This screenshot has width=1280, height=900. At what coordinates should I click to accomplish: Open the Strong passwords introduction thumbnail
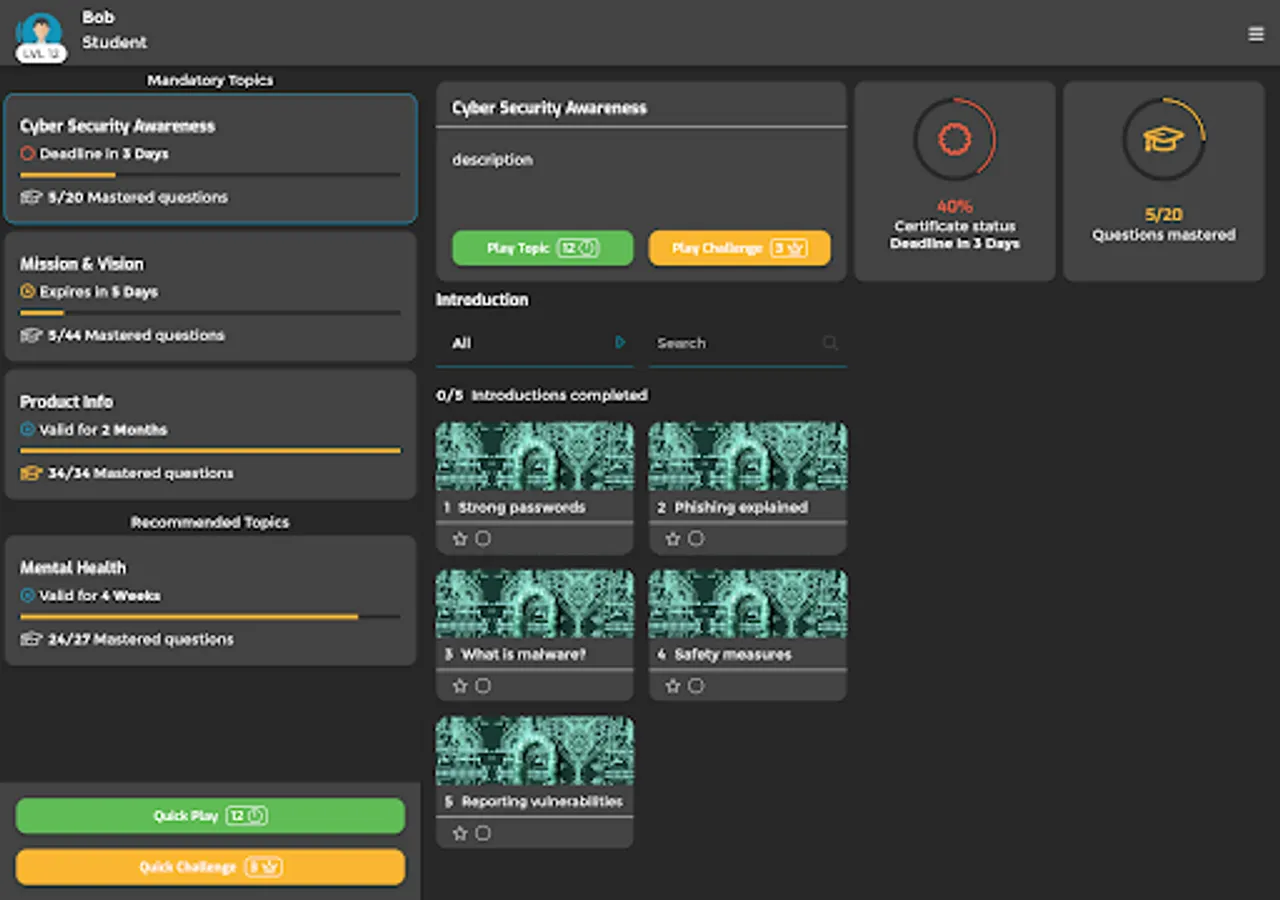click(535, 457)
